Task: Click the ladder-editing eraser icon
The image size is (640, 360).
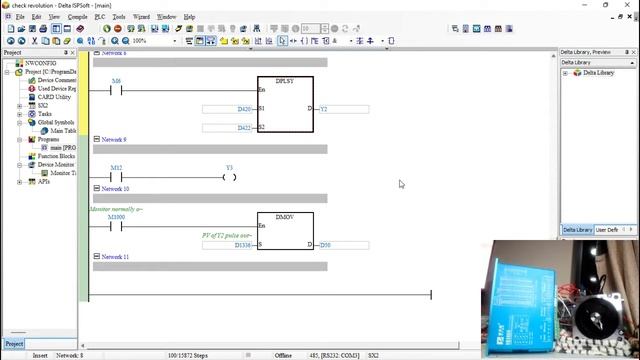Action: pyautogui.click(x=67, y=41)
